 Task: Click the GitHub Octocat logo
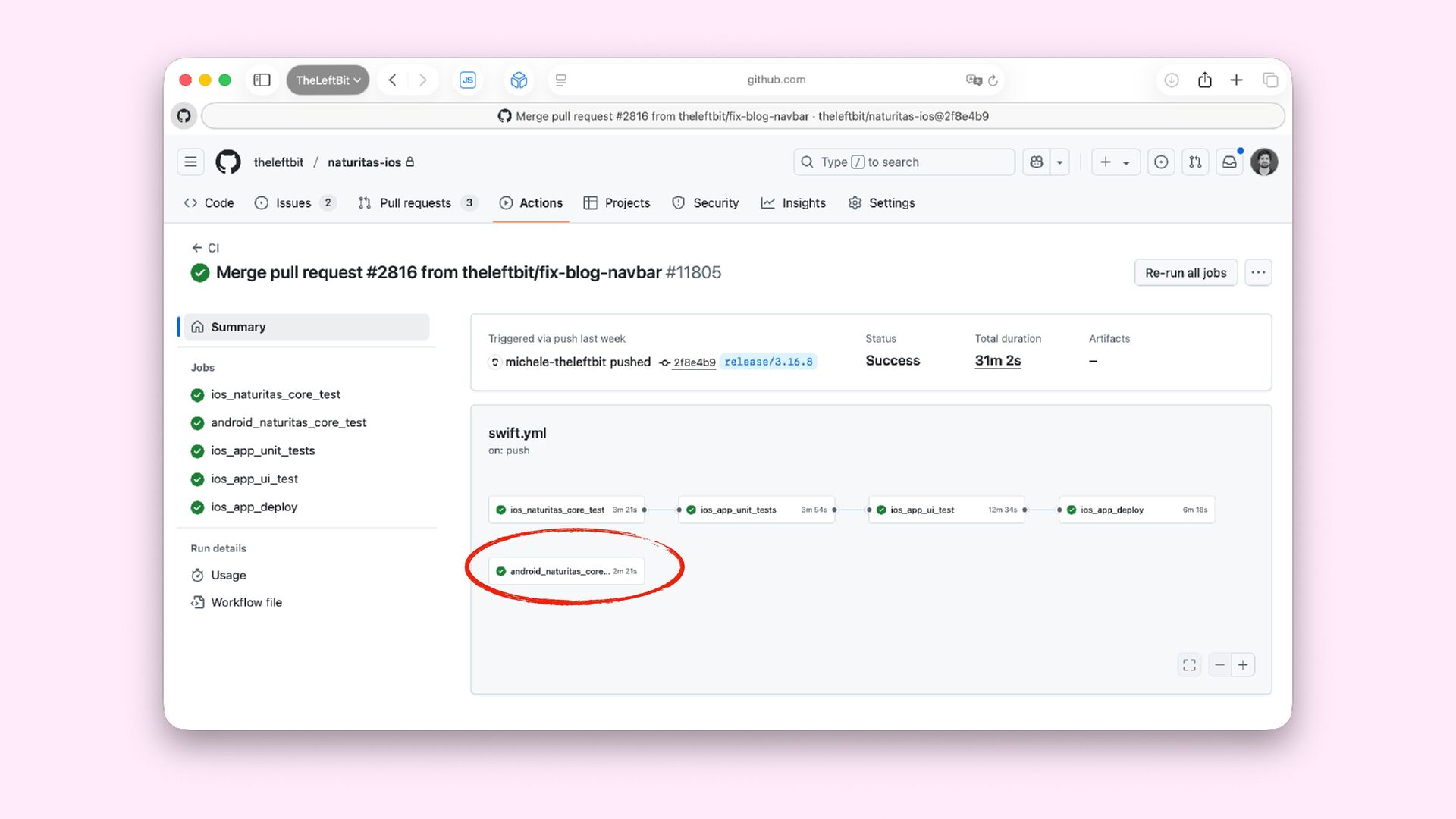[x=227, y=162]
